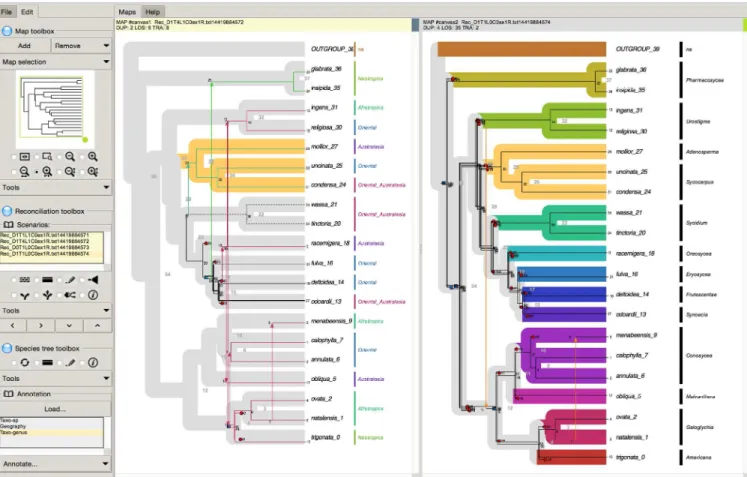The width and height of the screenshot is (747, 477).
Task: Enable radio button left of plain zoom out icon
Action: [60, 157]
